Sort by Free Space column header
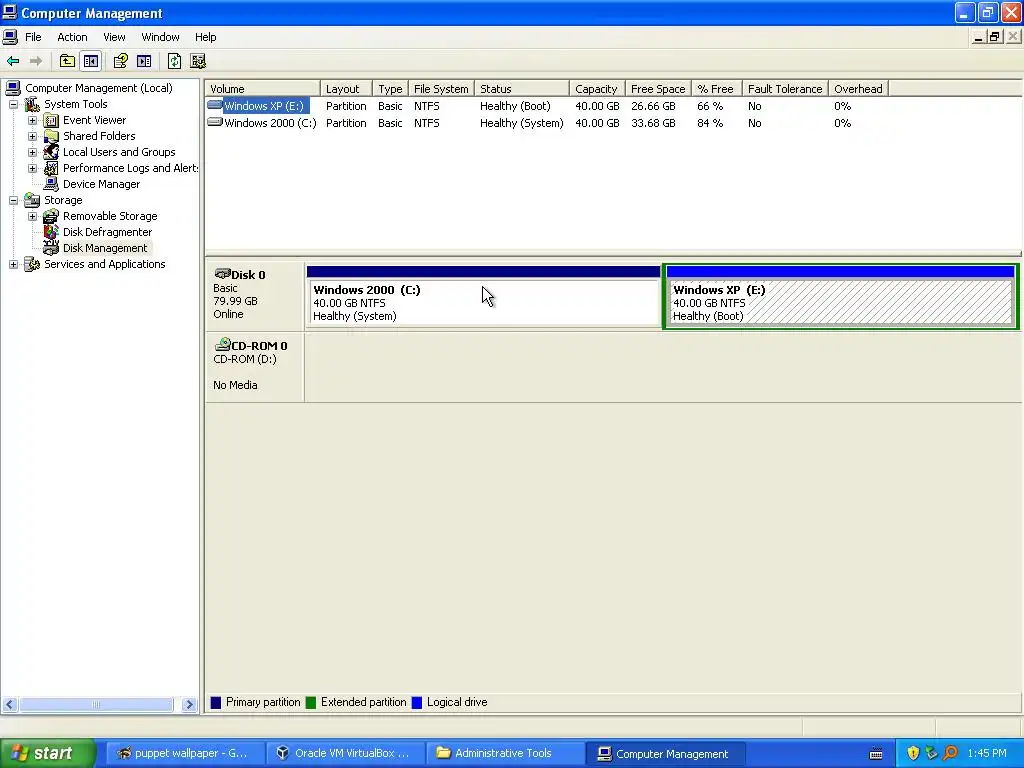The image size is (1024, 768). [x=658, y=89]
